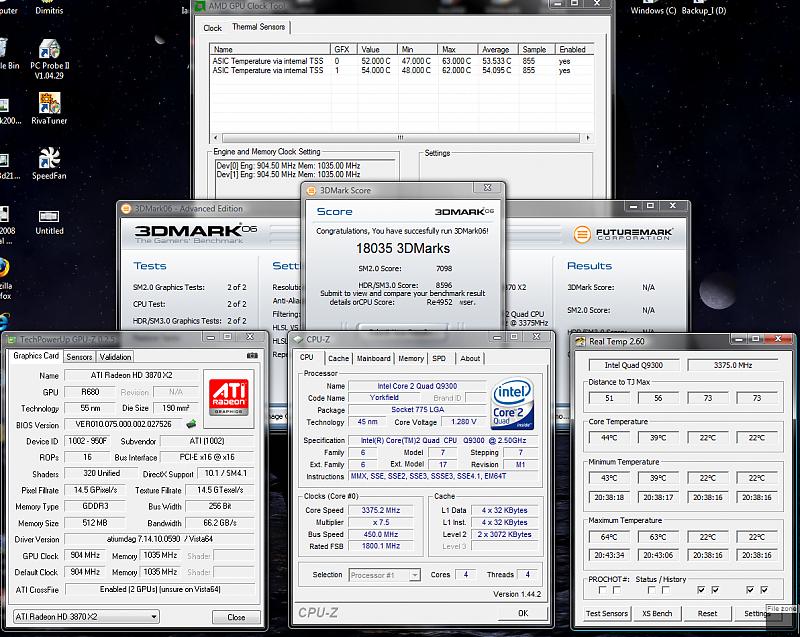Click the Dev[0] Eng: 904.50 MHz clock entry
Image resolution: width=800 pixels, height=637 pixels.
(288, 166)
